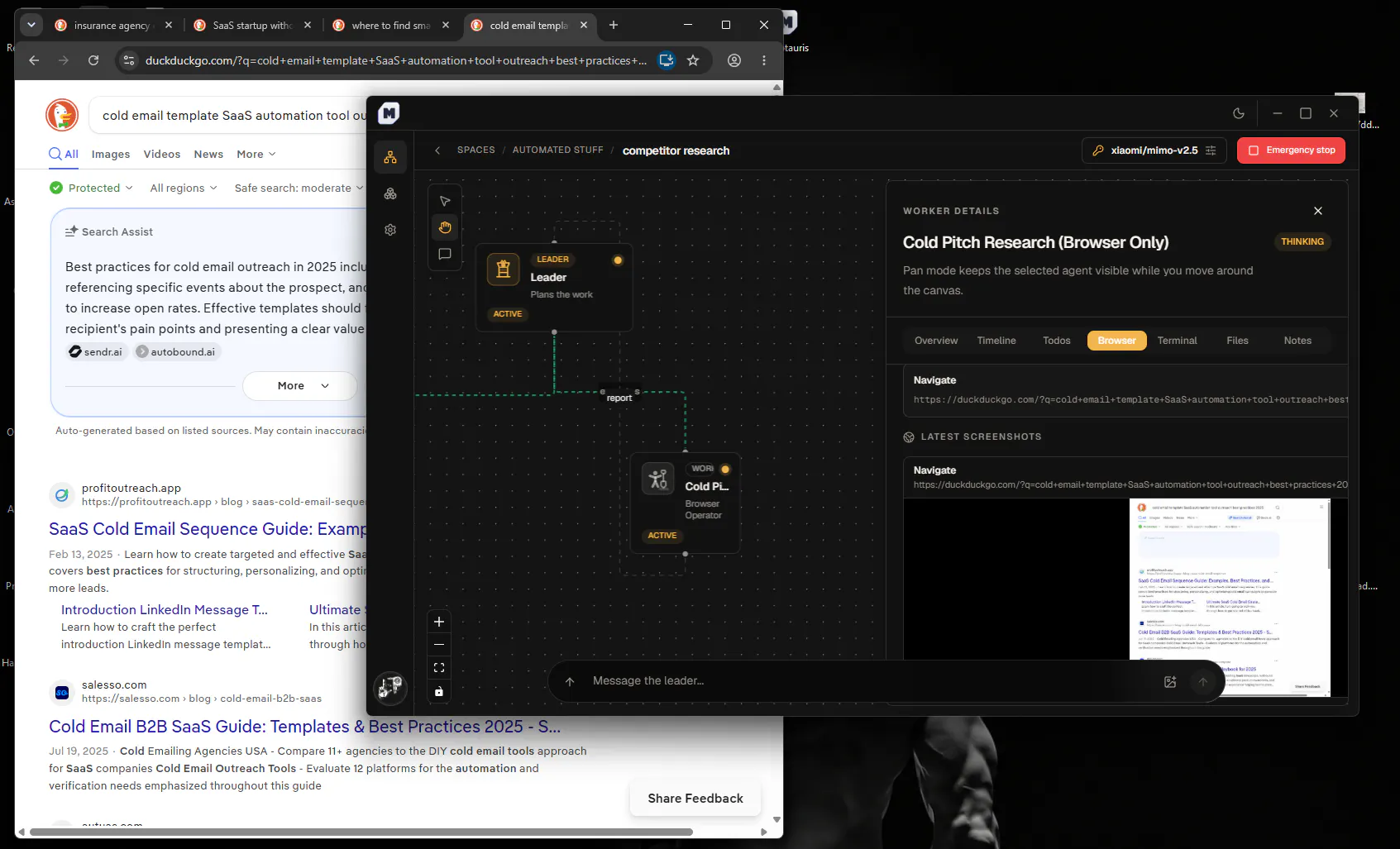Open the Spaces hierarchy icon in sidebar

click(390, 157)
